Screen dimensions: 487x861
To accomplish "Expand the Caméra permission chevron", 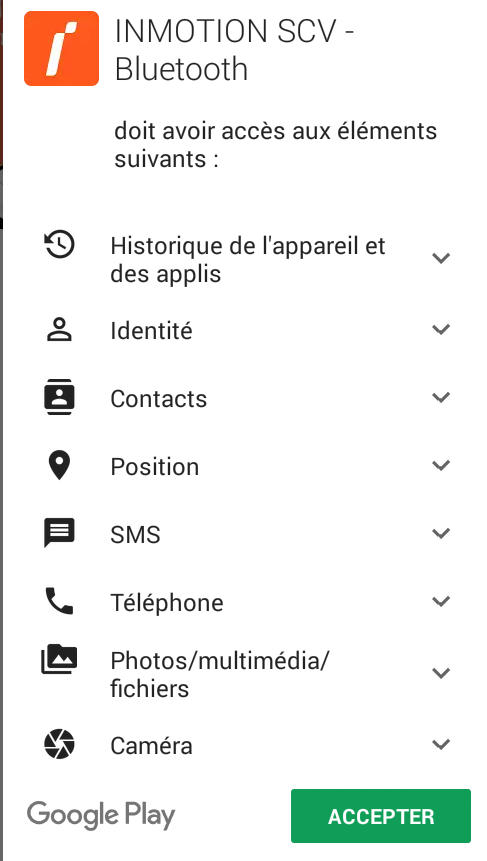I will [x=441, y=745].
